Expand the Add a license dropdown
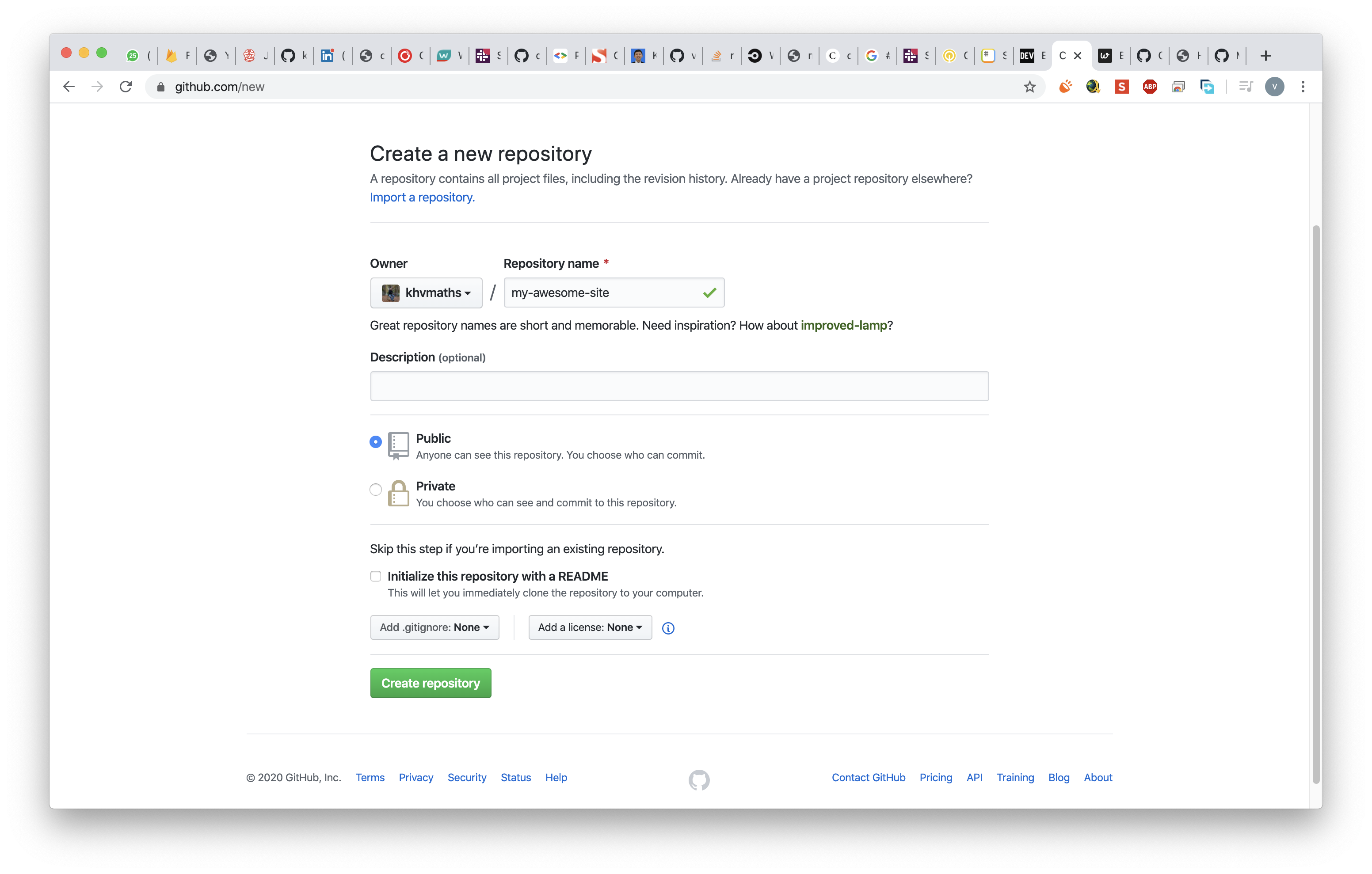The image size is (1372, 874). (590, 627)
